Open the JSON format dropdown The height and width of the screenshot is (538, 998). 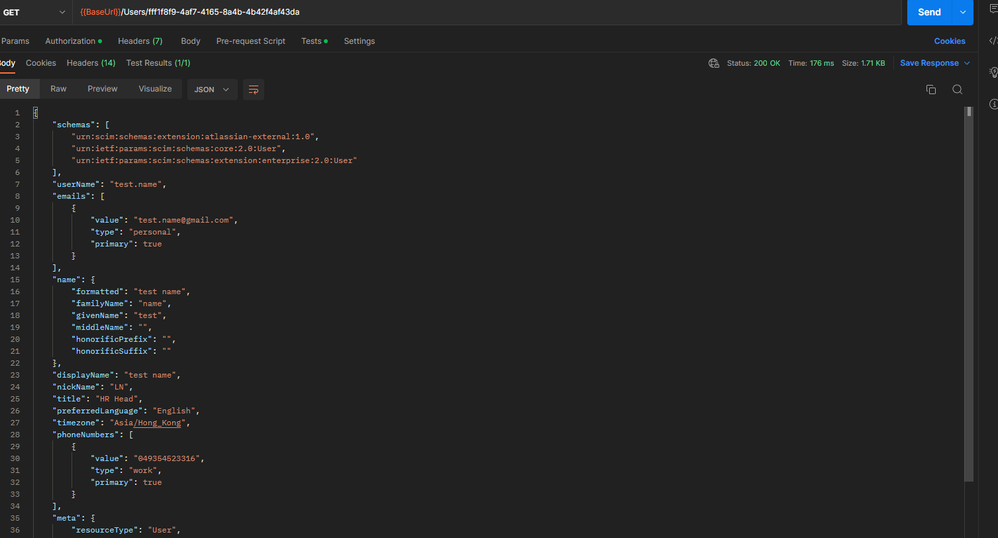pos(212,90)
